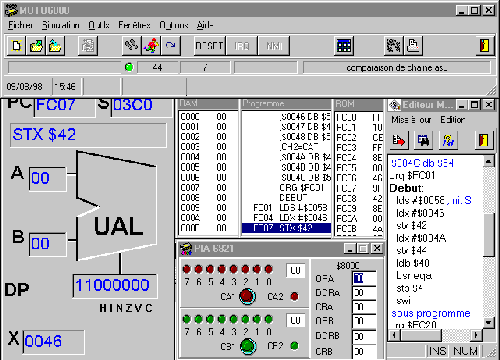Click editor scrollbar down arrow

point(489,322)
